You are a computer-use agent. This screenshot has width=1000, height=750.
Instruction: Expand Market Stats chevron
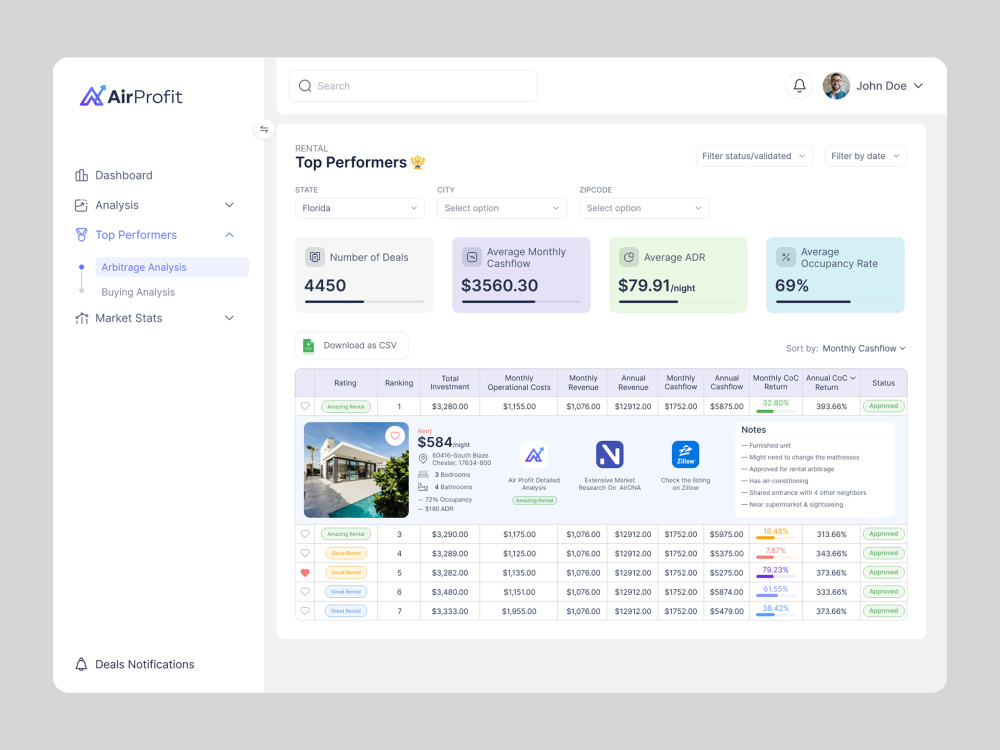(230, 318)
